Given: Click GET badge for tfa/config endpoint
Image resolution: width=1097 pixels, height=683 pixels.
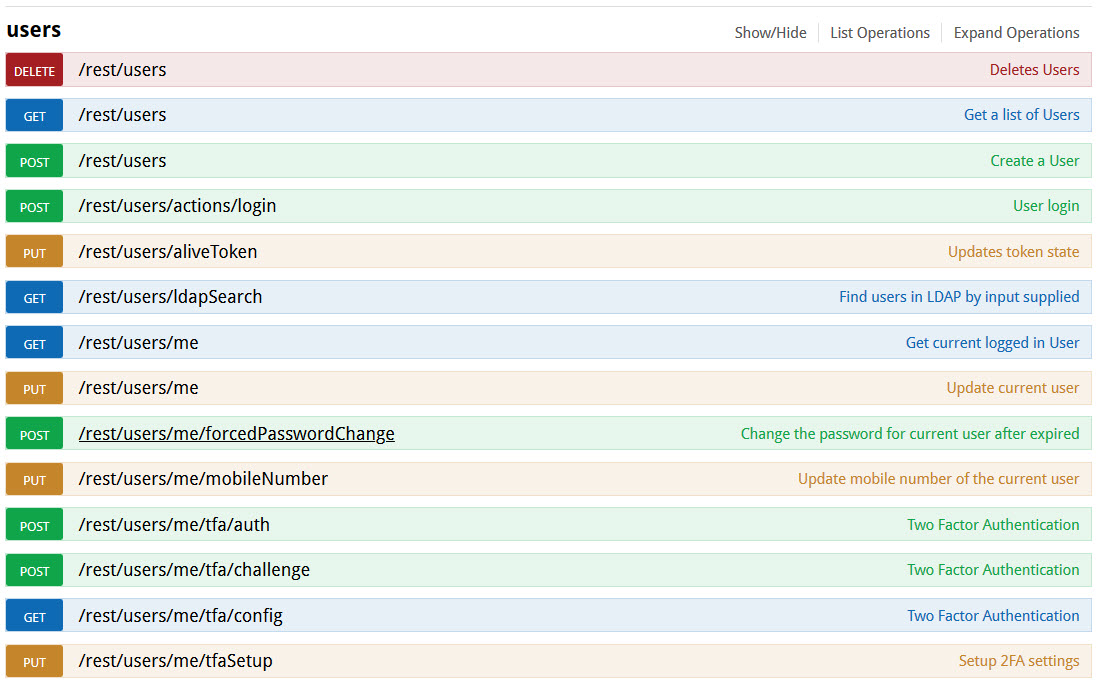Looking at the screenshot, I should pos(34,617).
